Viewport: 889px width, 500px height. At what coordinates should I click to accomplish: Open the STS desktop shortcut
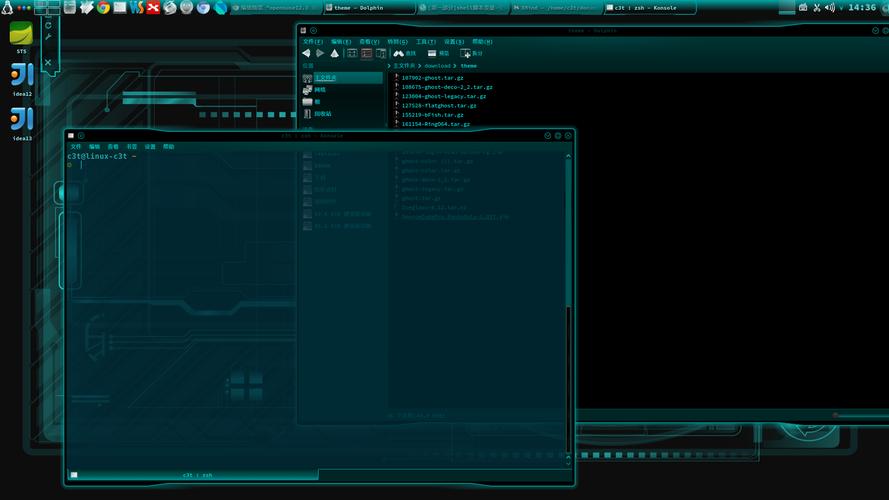(21, 34)
